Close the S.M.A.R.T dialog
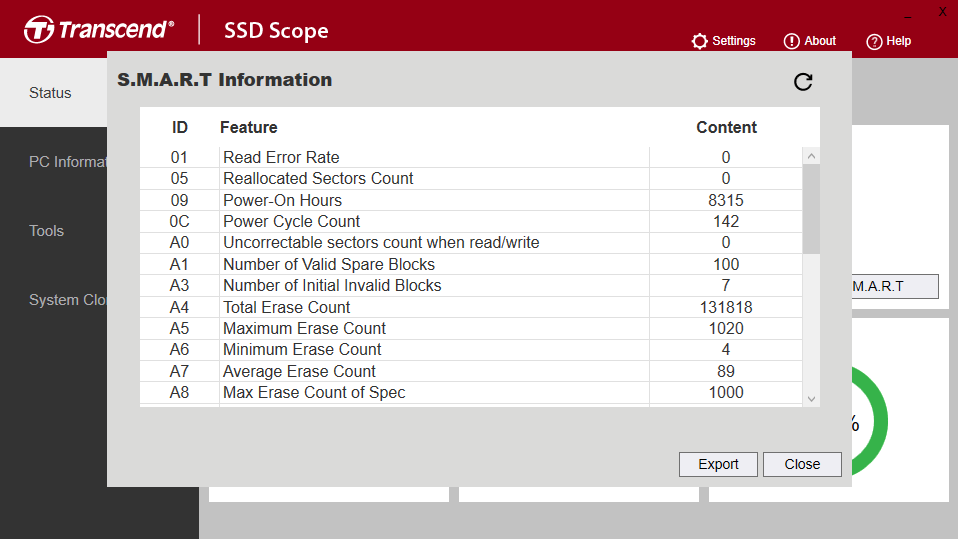This screenshot has height=539, width=958. point(802,464)
